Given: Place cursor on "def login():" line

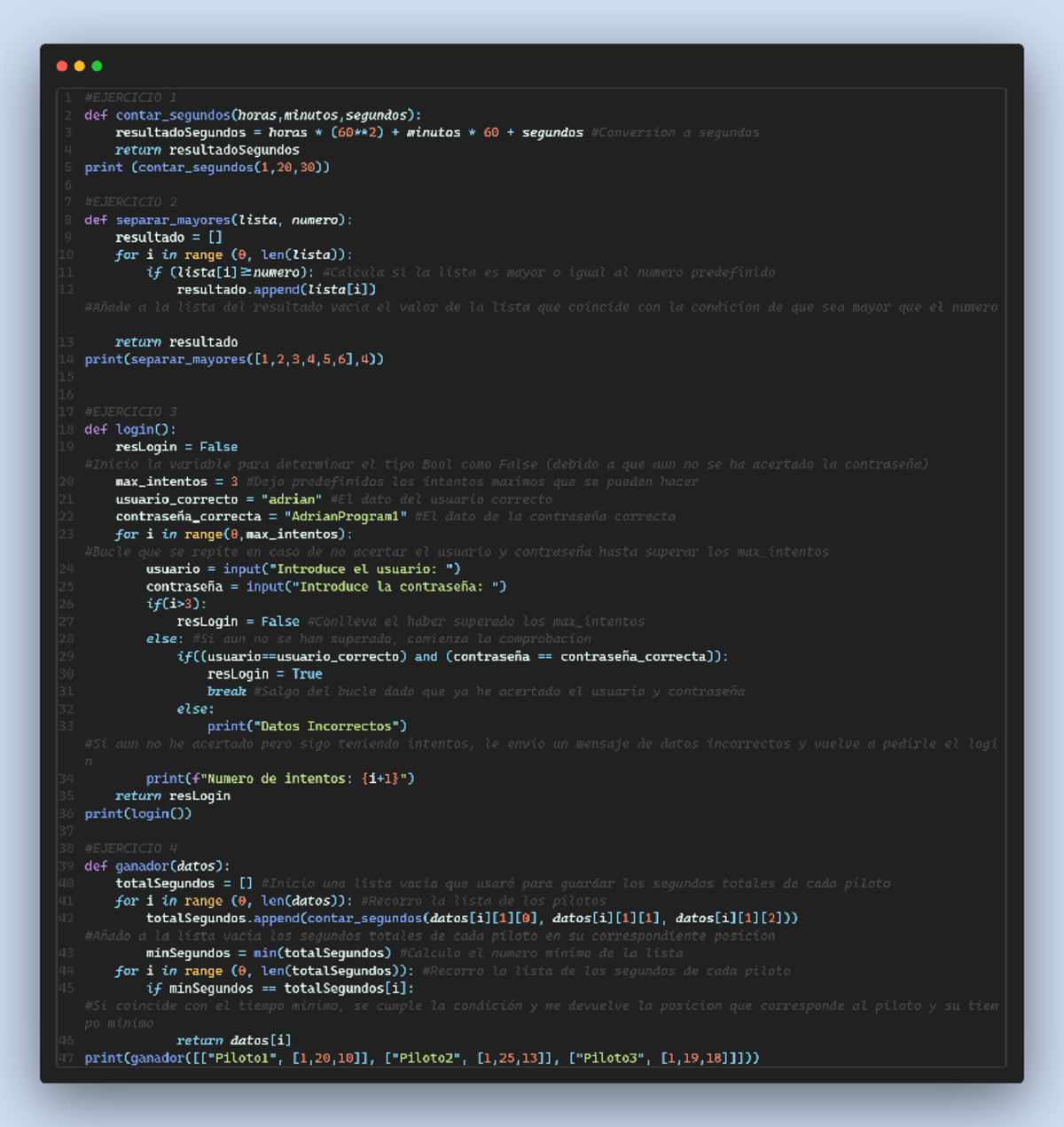Looking at the screenshot, I should 130,429.
